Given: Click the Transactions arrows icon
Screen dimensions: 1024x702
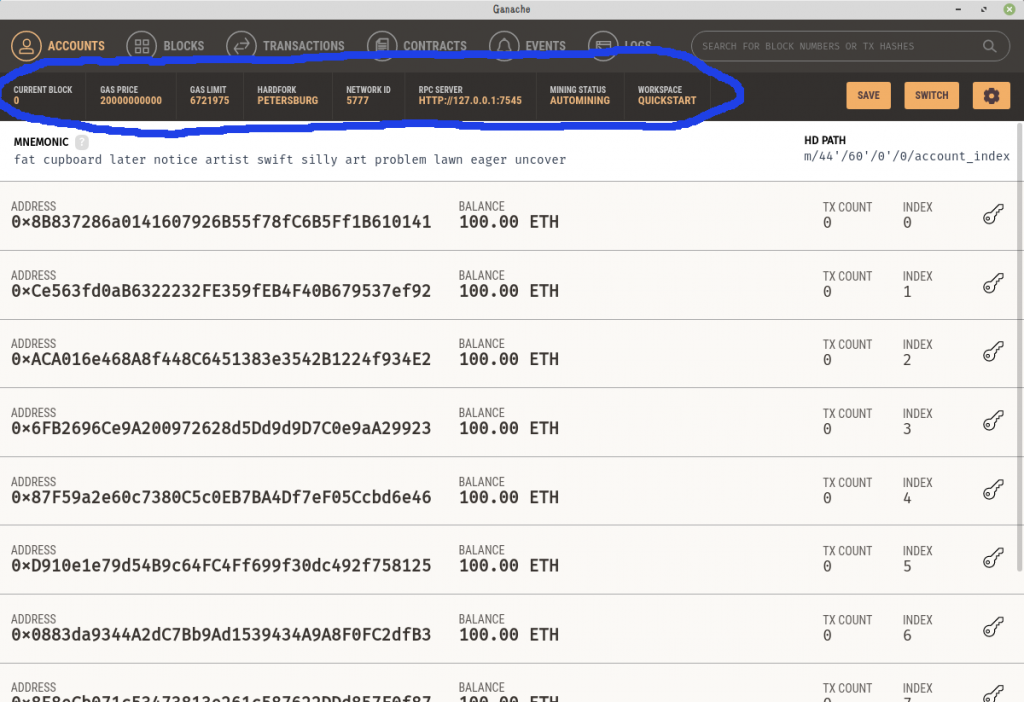Looking at the screenshot, I should click(x=242, y=46).
